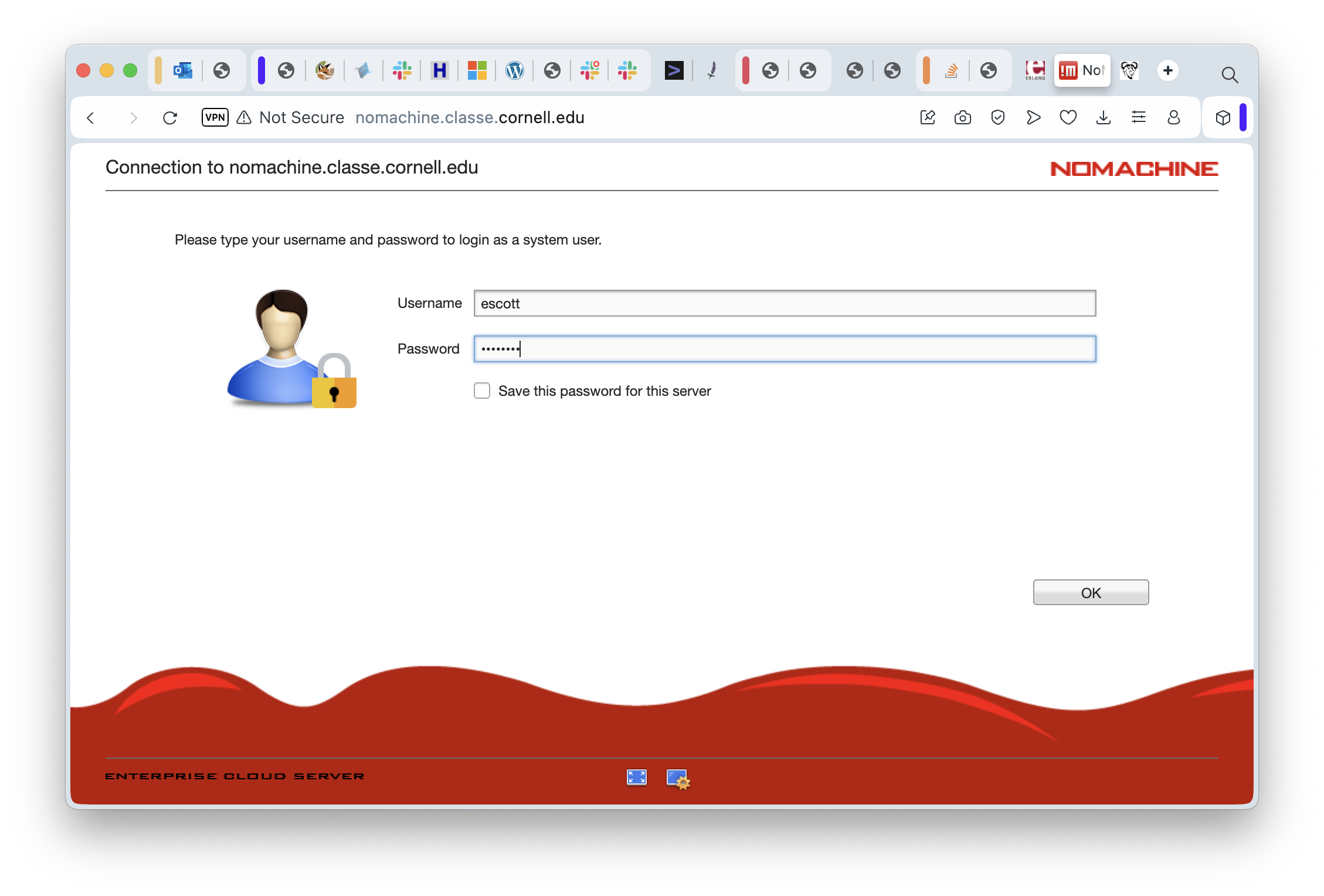
Task: Click the VPN badge
Action: point(215,117)
